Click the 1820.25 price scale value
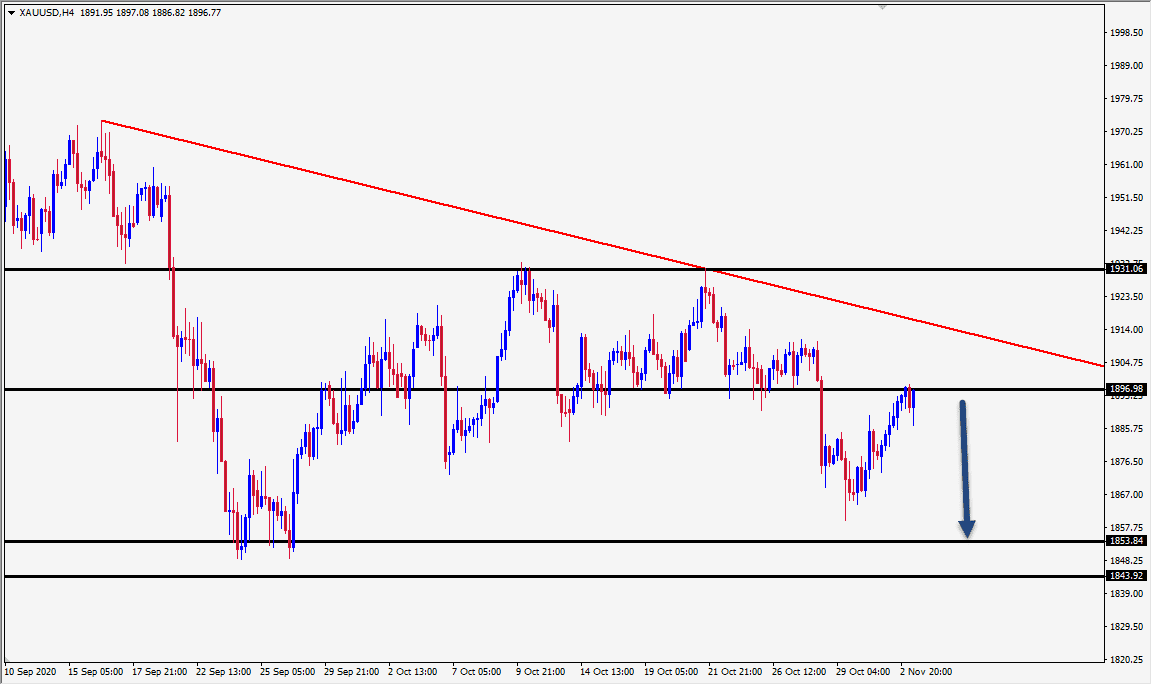Viewport: 1152px width, 685px height. click(1127, 659)
